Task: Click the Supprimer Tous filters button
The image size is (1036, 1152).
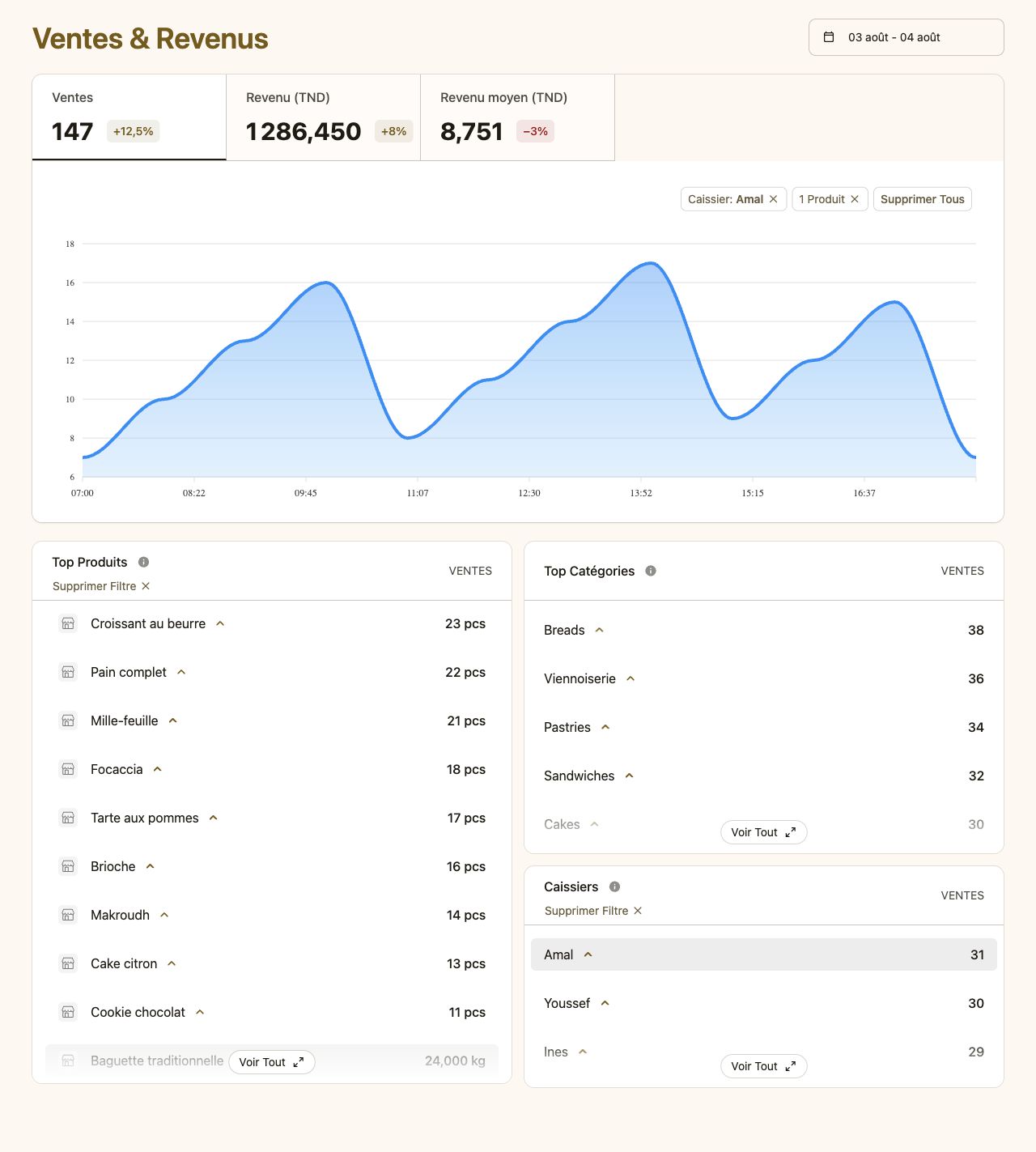Action: 923,199
